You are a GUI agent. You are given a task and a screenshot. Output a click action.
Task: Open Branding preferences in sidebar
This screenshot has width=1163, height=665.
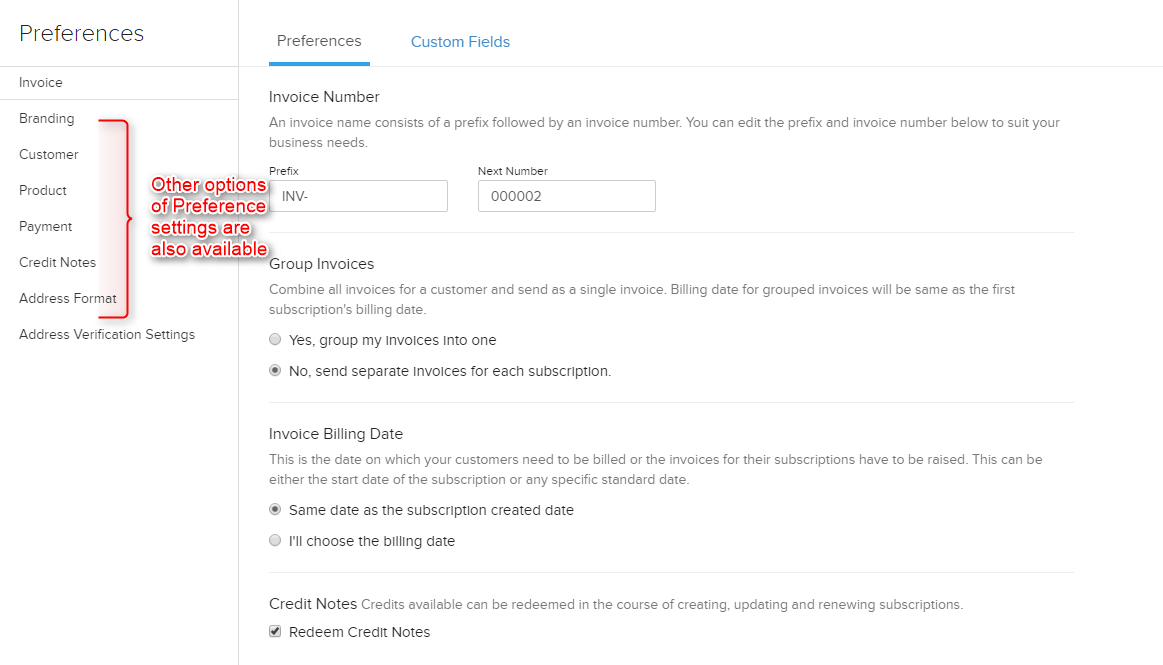(47, 118)
